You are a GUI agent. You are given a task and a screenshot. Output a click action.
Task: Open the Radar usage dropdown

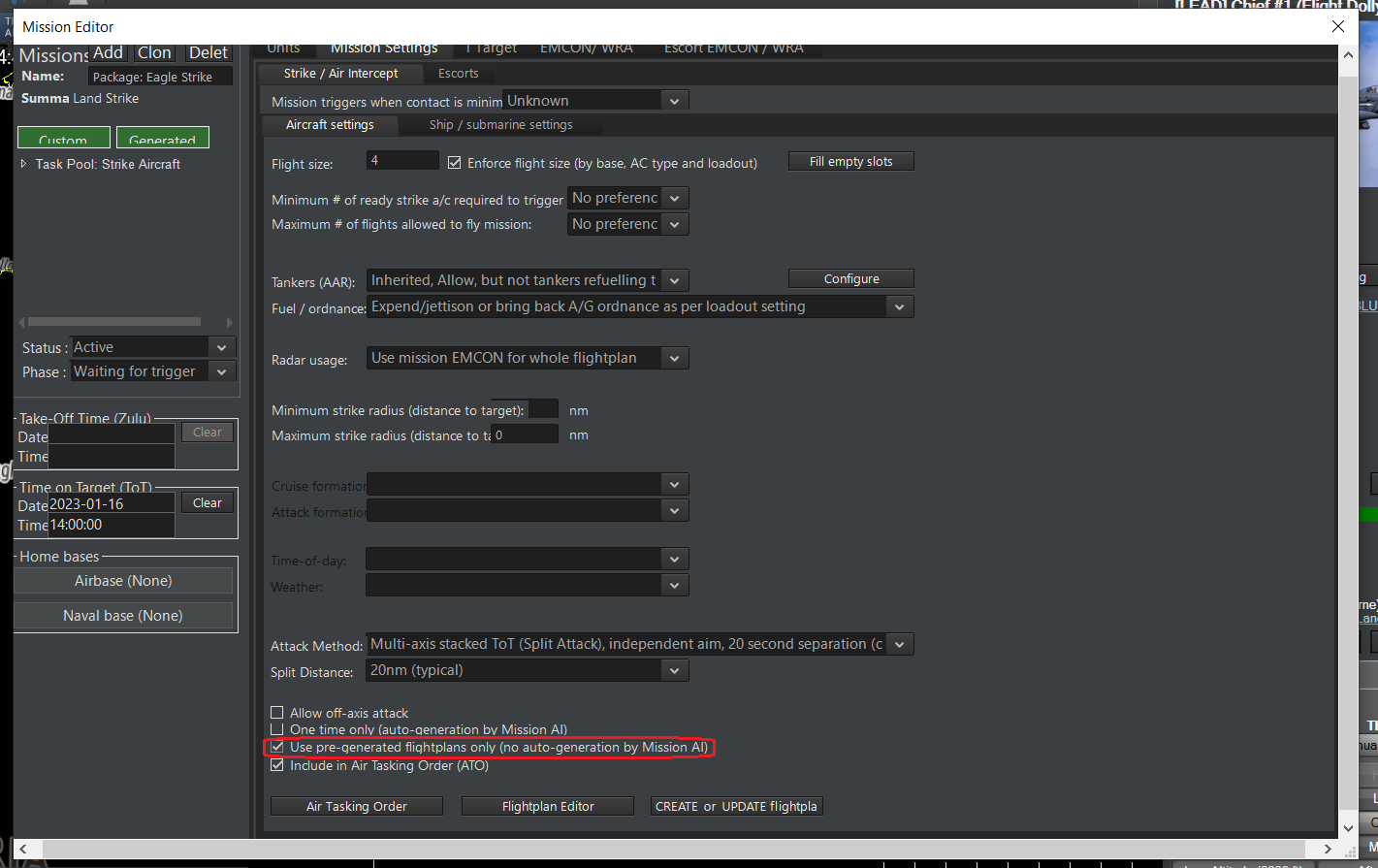tap(528, 358)
